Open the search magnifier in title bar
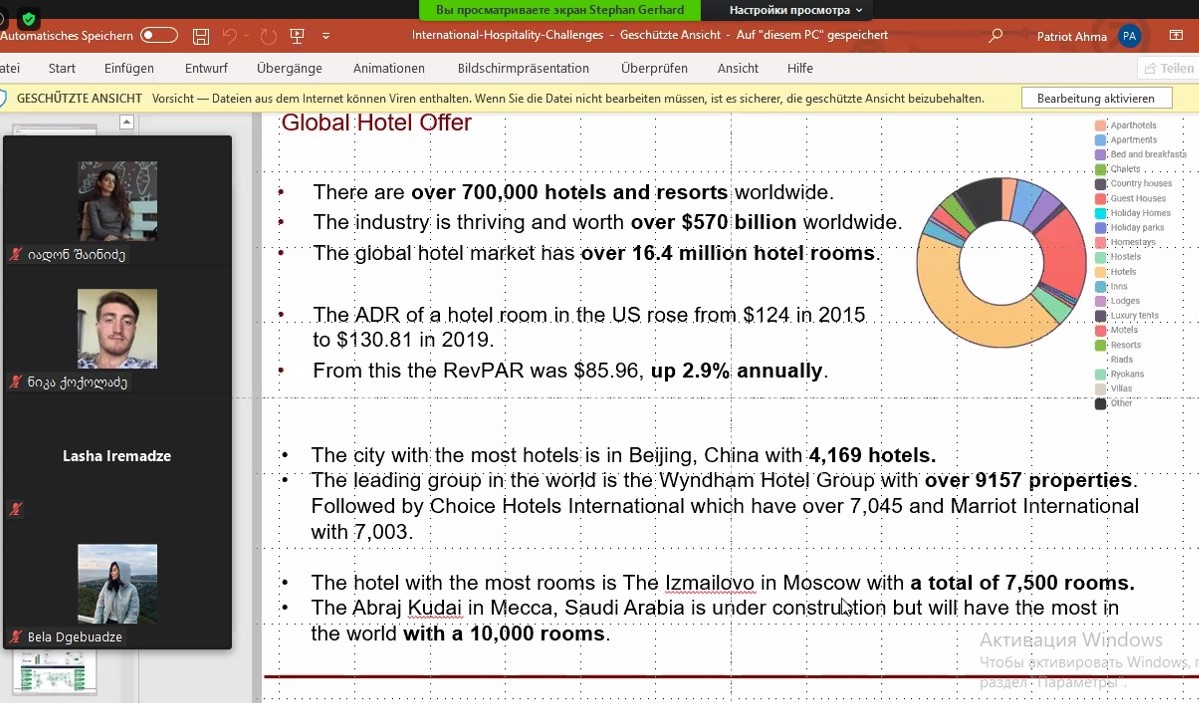Image resolution: width=1199 pixels, height=703 pixels. point(995,36)
